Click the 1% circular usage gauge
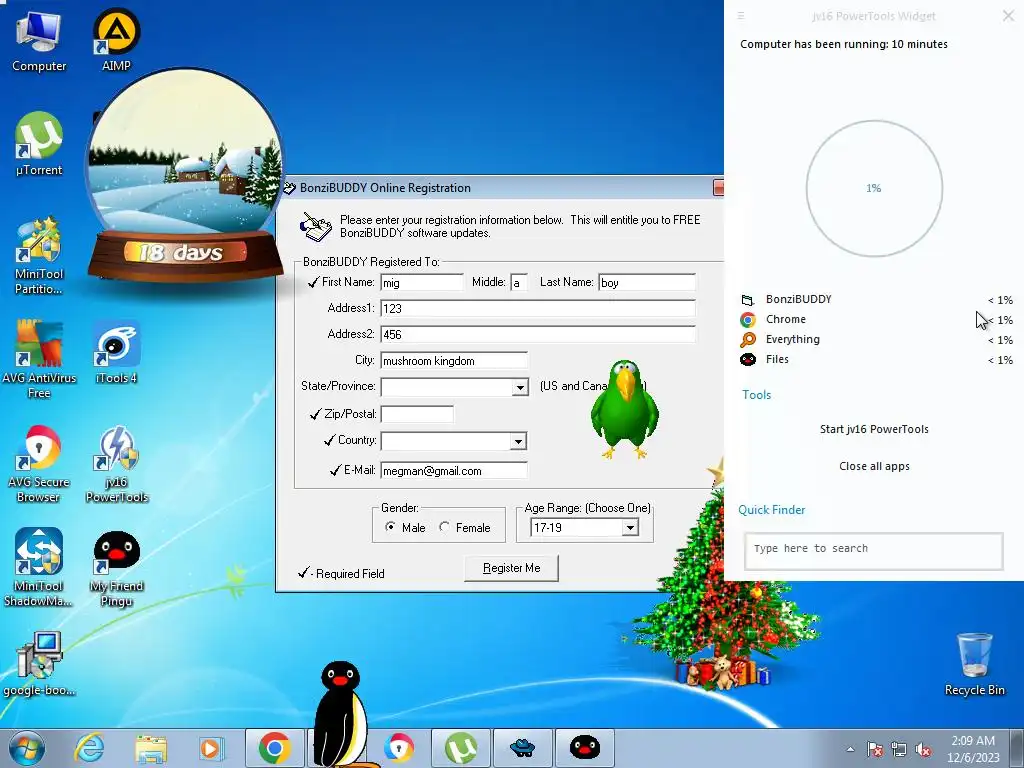 coord(874,188)
